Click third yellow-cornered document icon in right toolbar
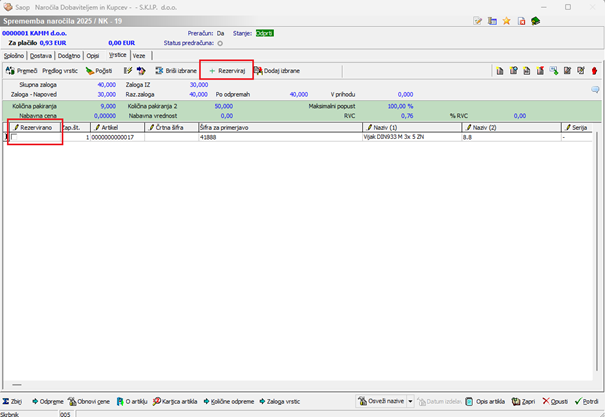605x417 pixels. (527, 71)
